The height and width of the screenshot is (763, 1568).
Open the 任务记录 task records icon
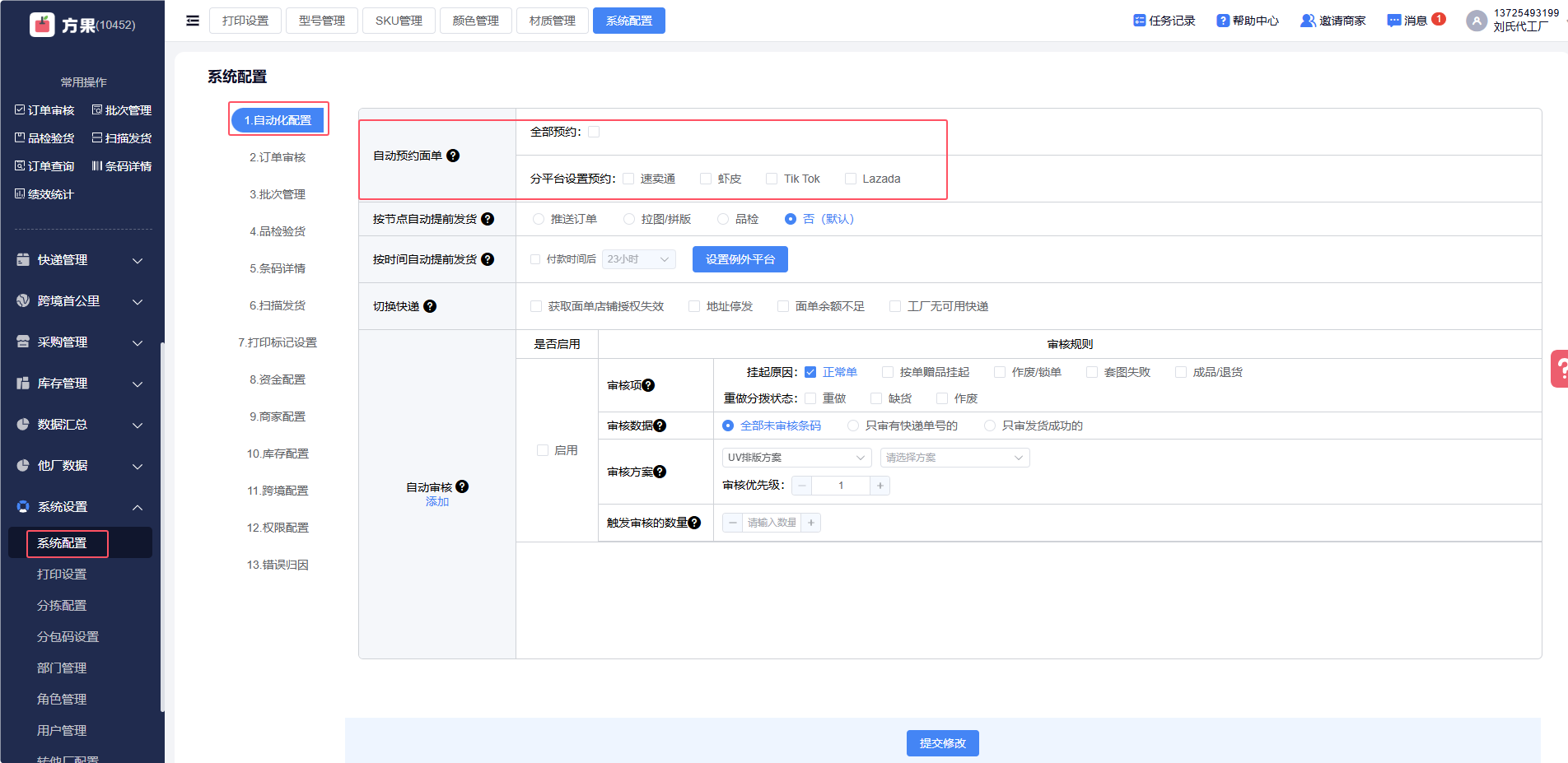click(1140, 21)
